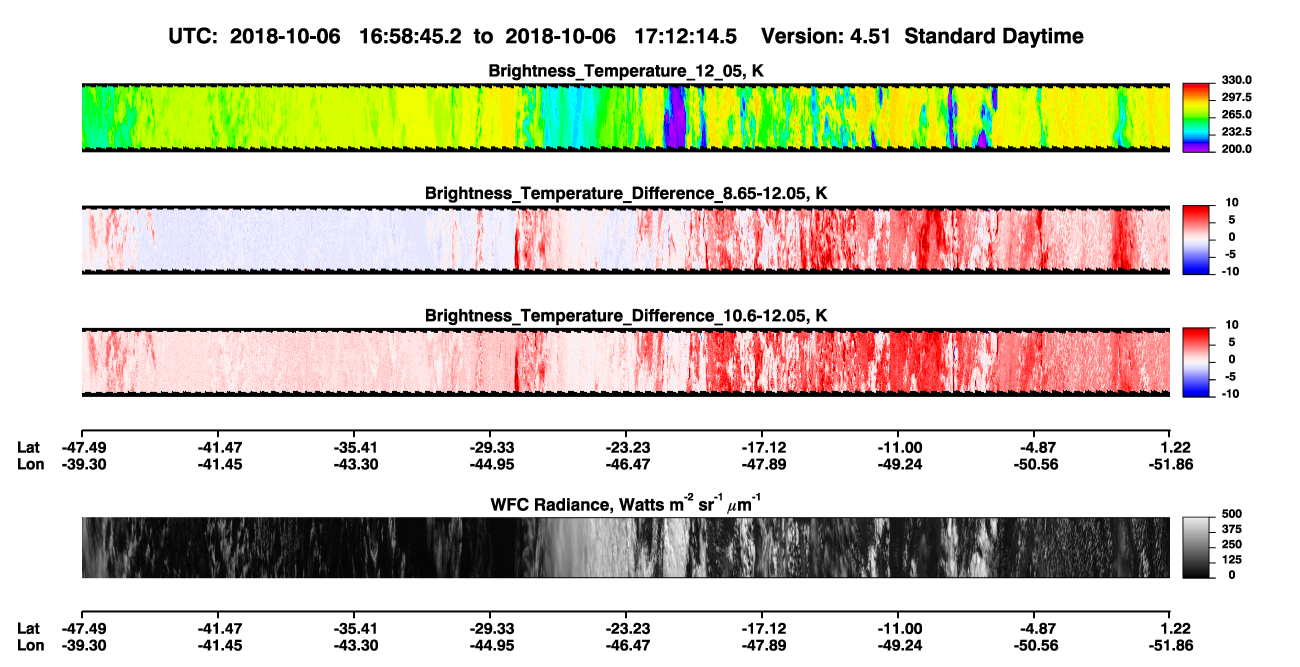Click latitude -29.33 on the axis above WFC title
Viewport: 1300px width, 667px height.
coord(490,447)
